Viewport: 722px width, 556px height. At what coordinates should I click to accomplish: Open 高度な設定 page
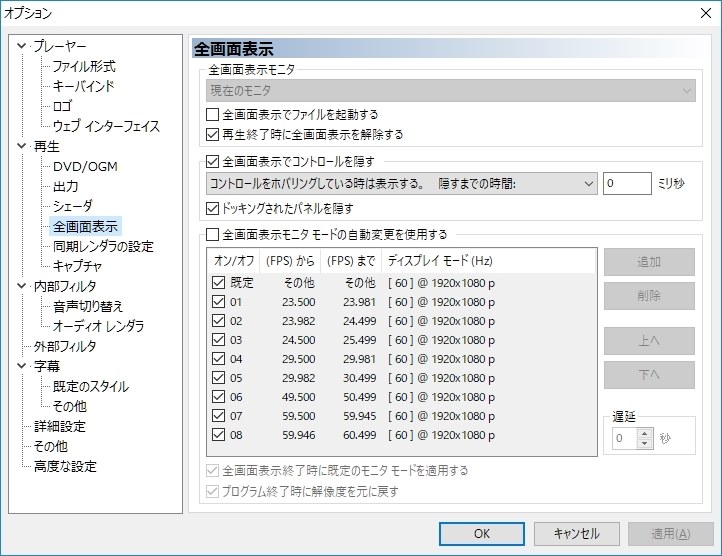tap(65, 467)
